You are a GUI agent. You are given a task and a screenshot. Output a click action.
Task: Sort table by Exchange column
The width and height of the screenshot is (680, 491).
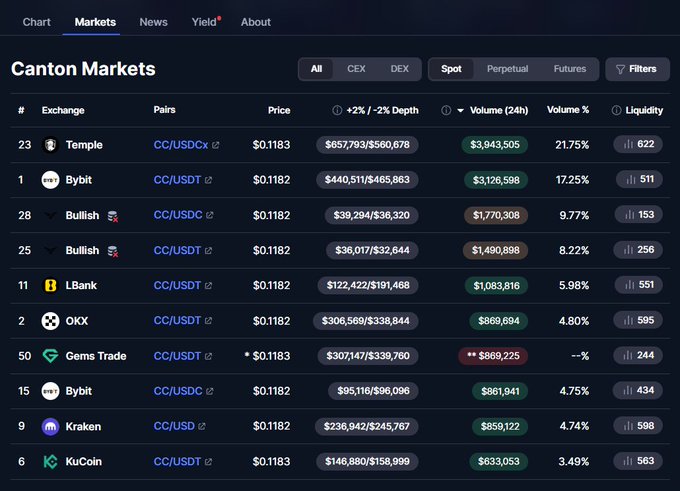click(x=63, y=110)
